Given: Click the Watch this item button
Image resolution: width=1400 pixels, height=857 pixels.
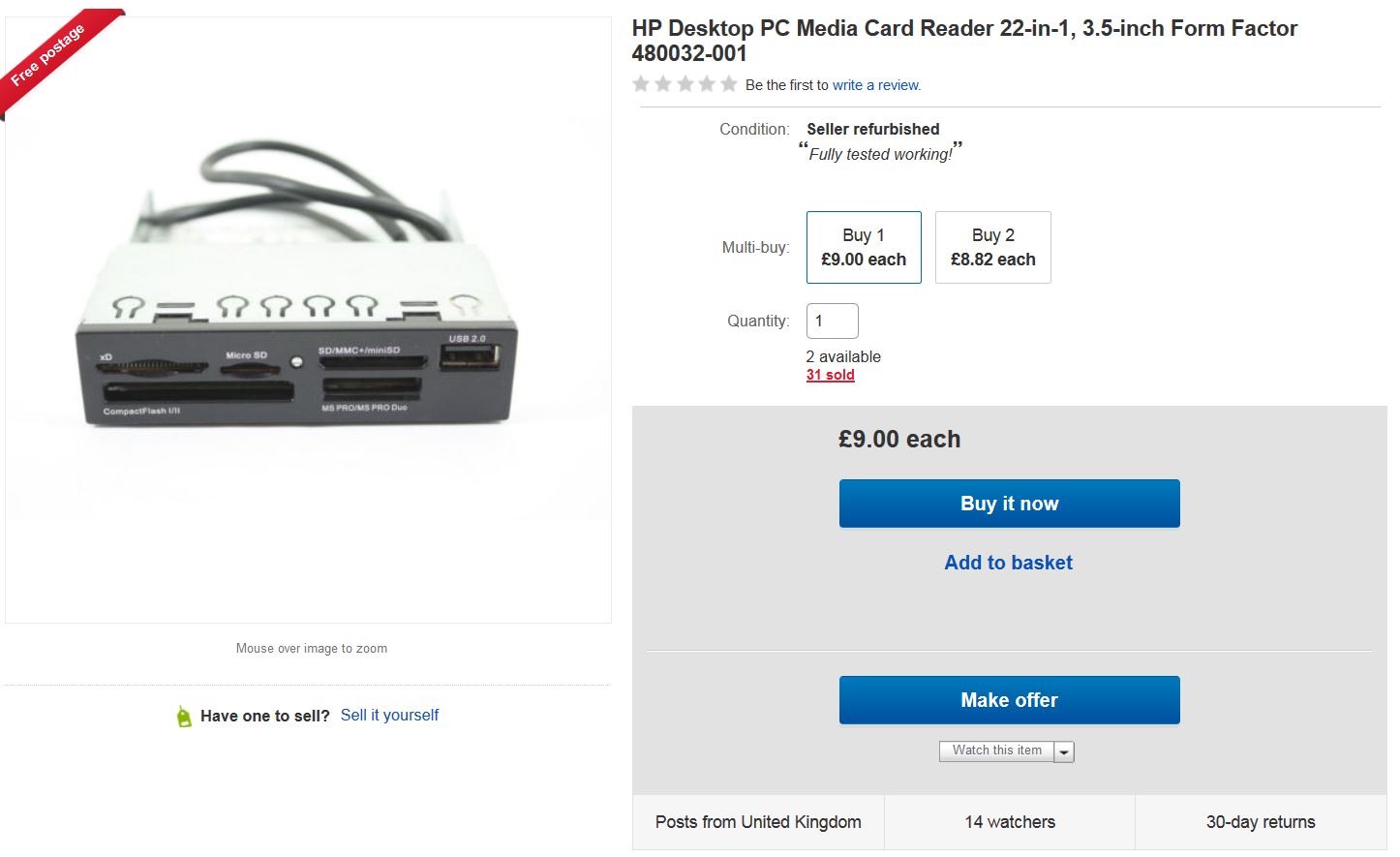Looking at the screenshot, I should (996, 750).
